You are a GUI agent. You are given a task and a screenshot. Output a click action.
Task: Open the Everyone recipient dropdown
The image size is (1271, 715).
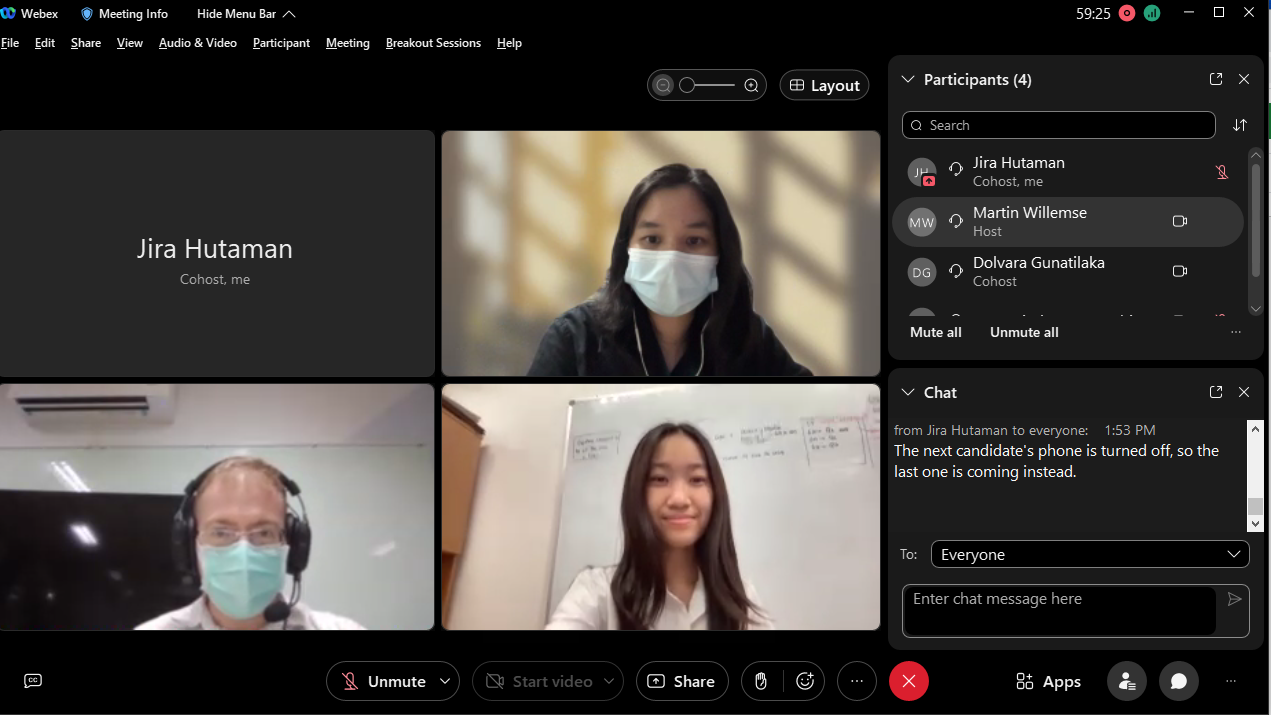pos(1089,554)
